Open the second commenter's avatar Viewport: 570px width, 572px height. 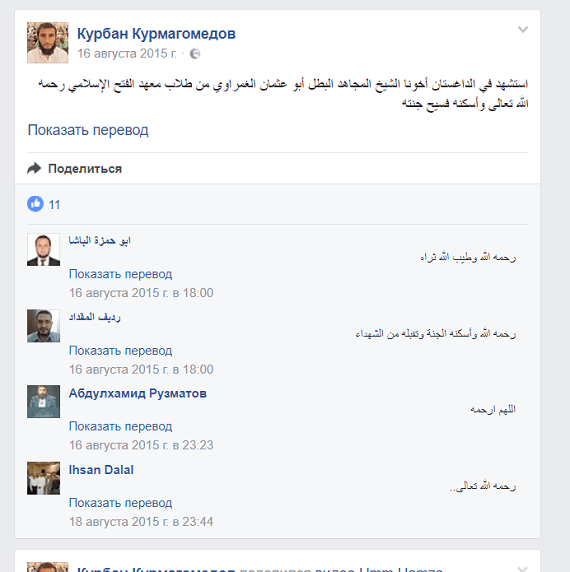click(43, 326)
